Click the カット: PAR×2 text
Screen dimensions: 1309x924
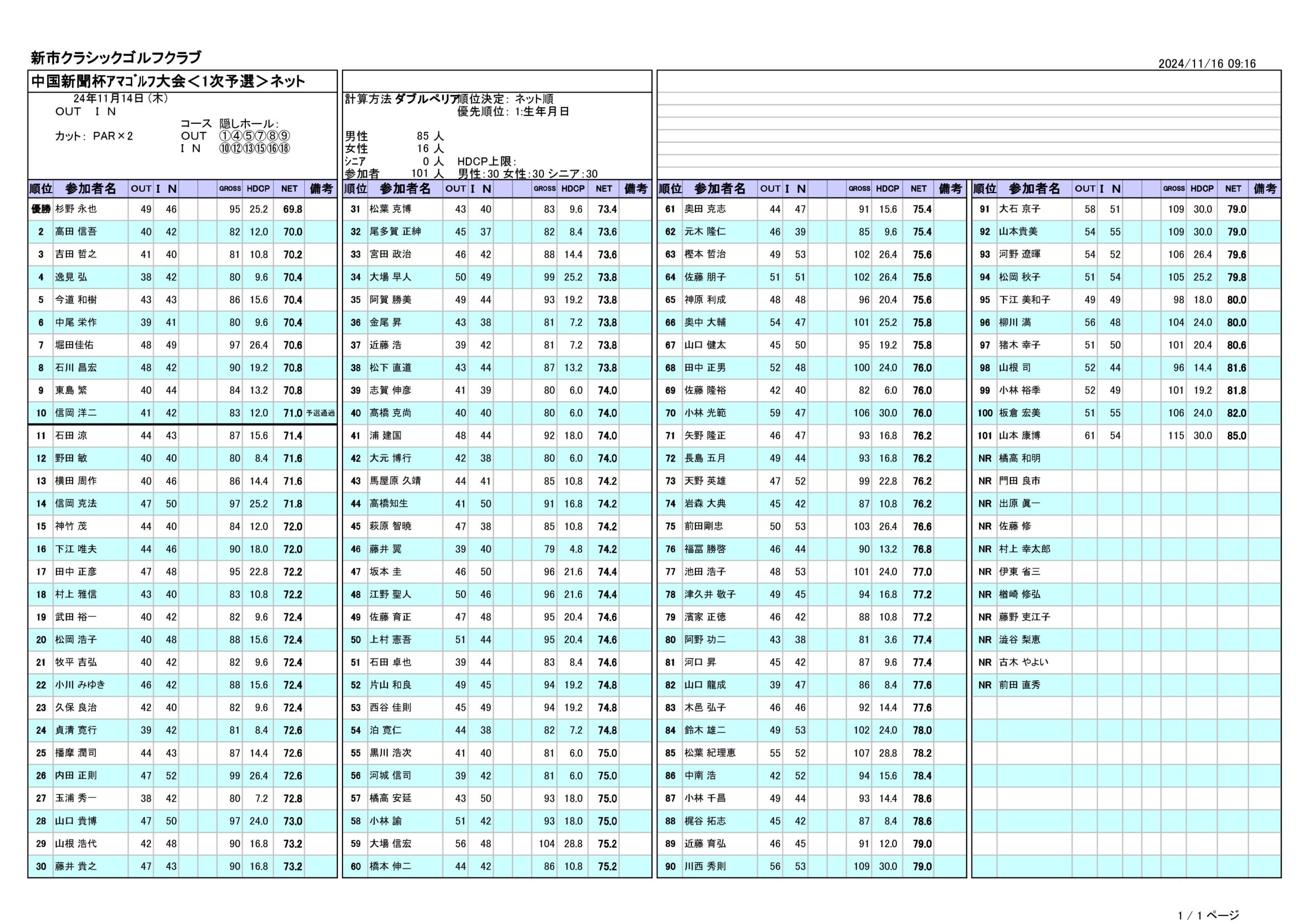pyautogui.click(x=94, y=136)
